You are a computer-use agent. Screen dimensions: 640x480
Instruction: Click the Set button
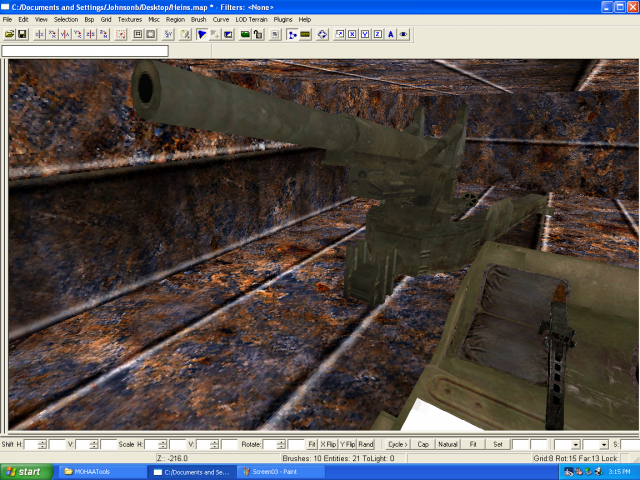[x=498, y=444]
